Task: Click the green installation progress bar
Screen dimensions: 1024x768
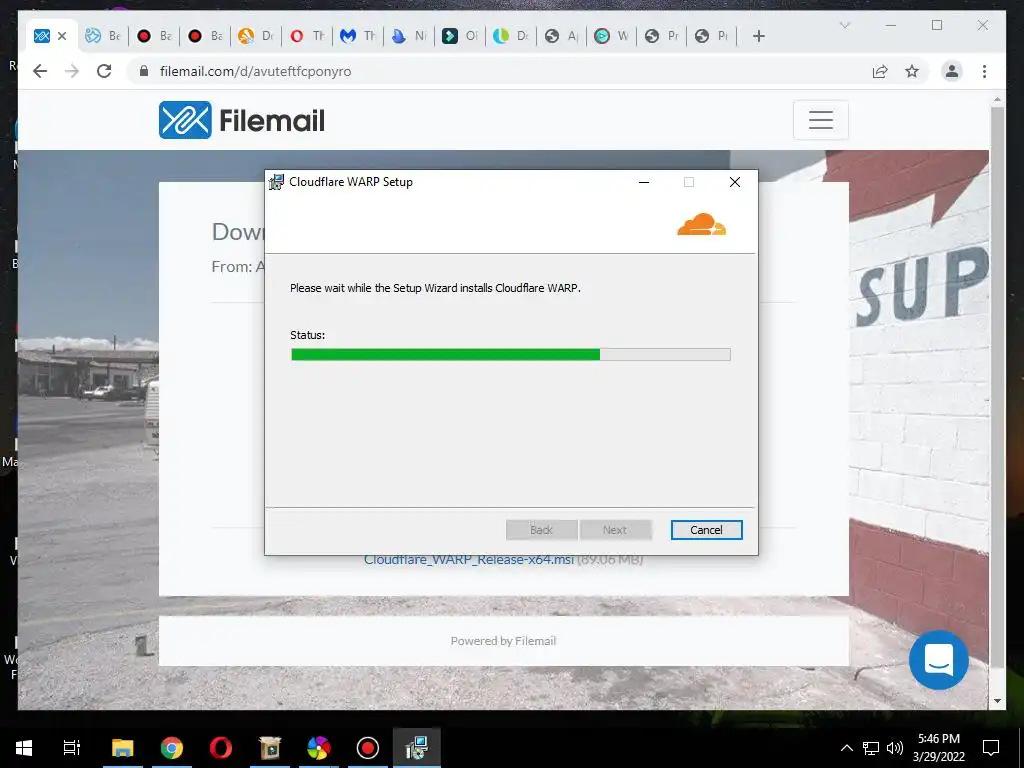Action: pos(511,355)
